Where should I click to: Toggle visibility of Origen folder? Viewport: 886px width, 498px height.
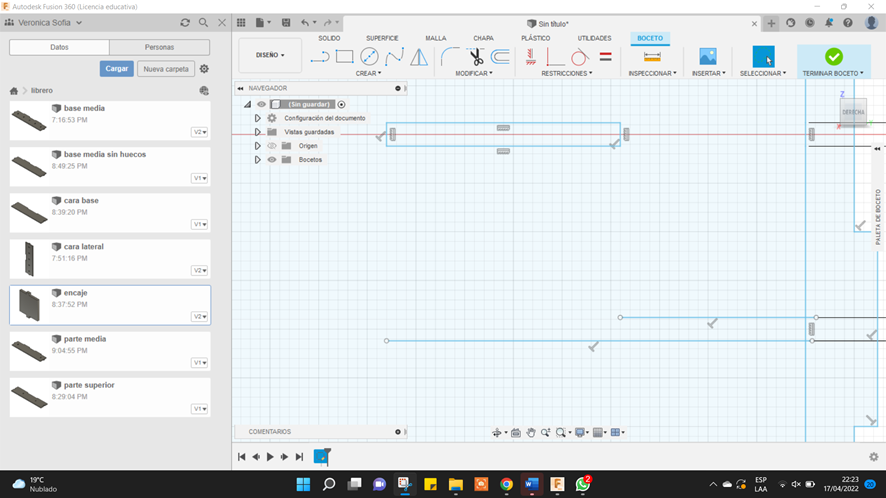[x=272, y=146]
